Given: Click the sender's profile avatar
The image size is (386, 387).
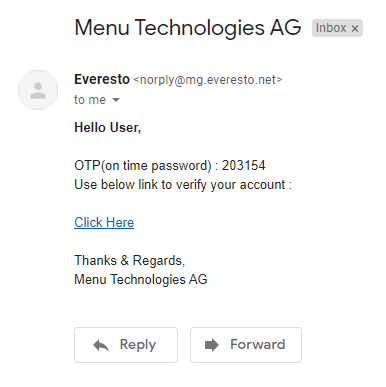Looking at the screenshot, I should coord(38,90).
